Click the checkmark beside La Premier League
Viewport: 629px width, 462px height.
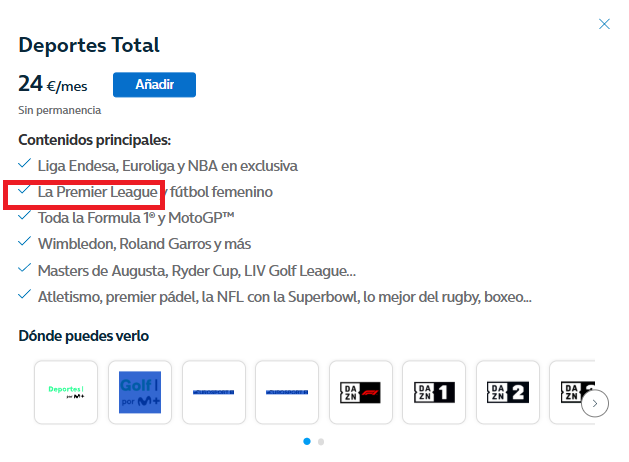[24, 190]
